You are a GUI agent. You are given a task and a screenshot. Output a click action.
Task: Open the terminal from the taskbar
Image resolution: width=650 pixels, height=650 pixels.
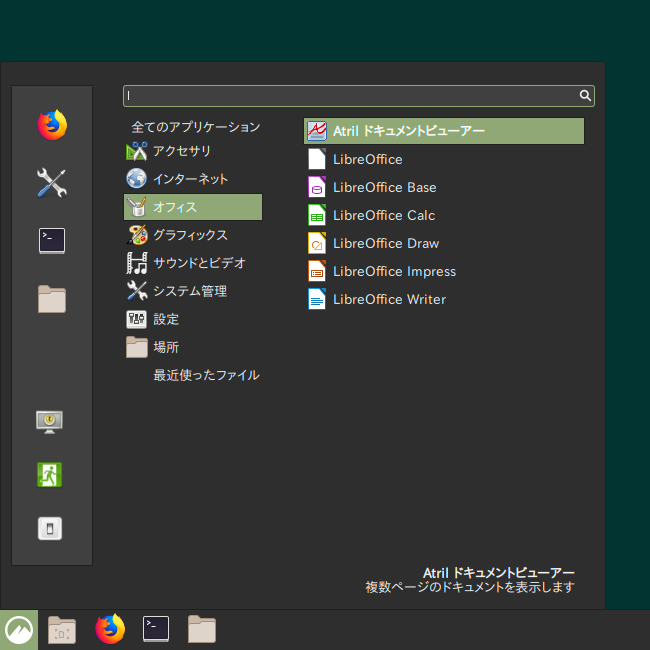point(156,629)
